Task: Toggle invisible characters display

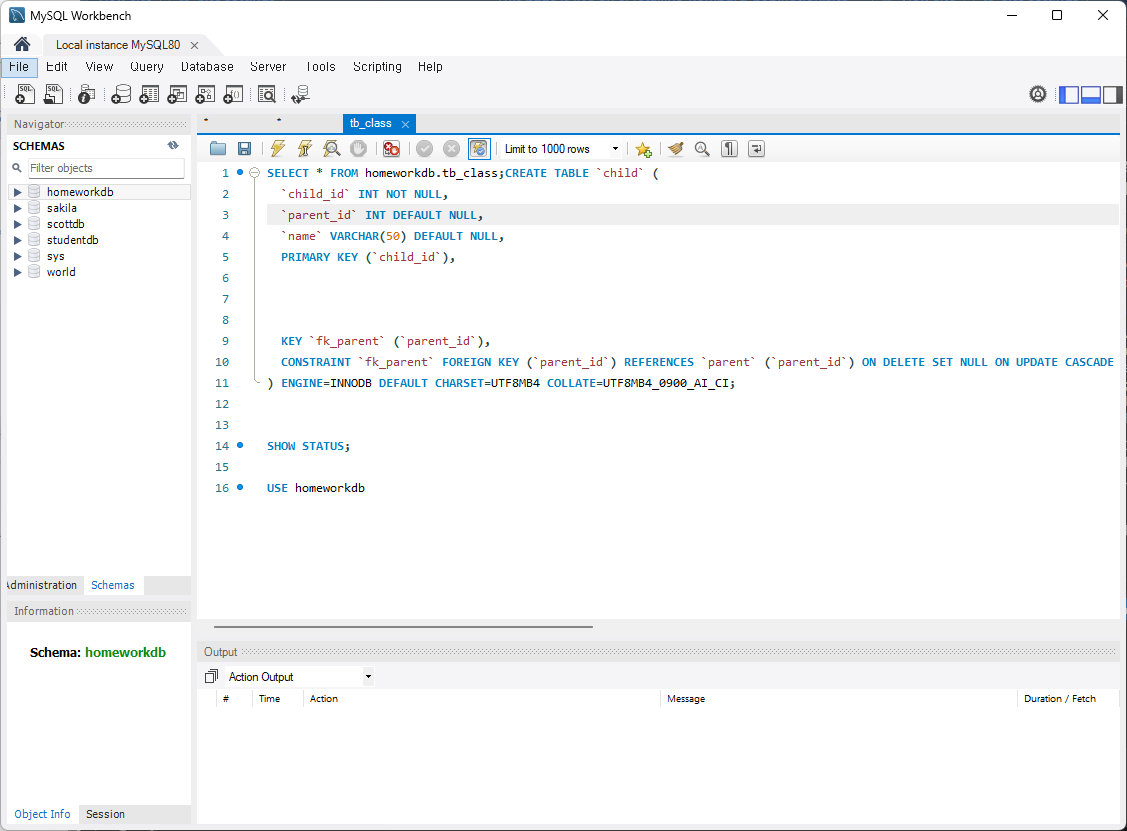Action: click(x=730, y=149)
